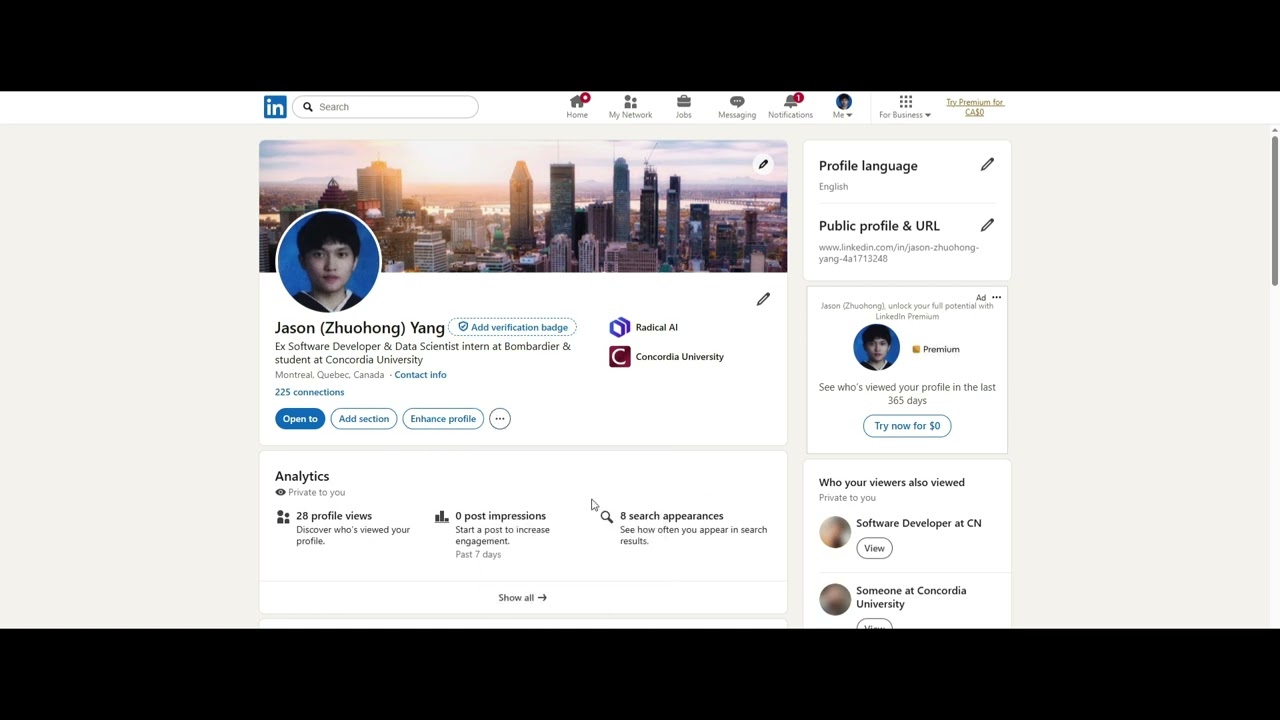Open the Concordia University logo icon
This screenshot has width=1280, height=720.
click(x=620, y=357)
